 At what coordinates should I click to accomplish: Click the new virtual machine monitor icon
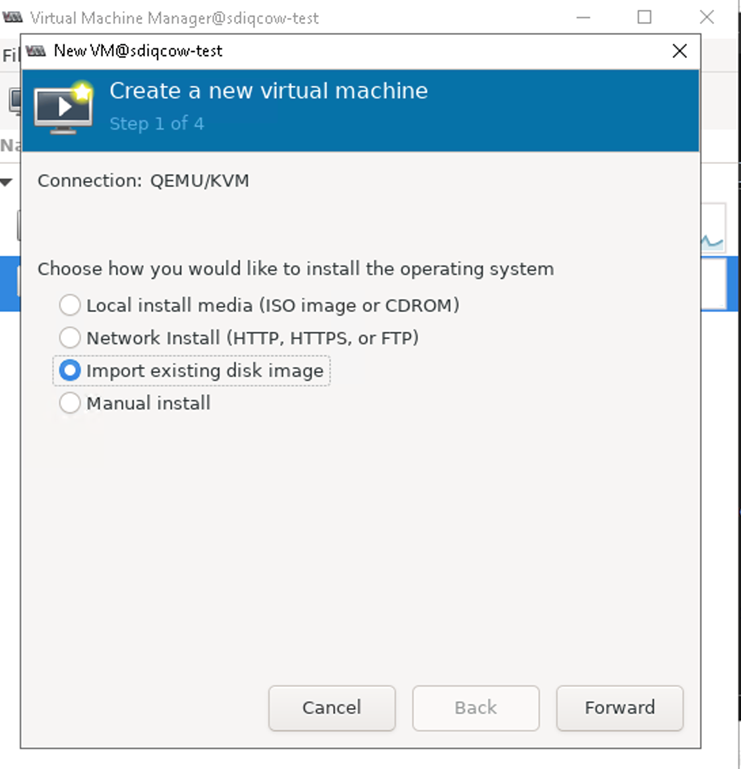tap(63, 108)
